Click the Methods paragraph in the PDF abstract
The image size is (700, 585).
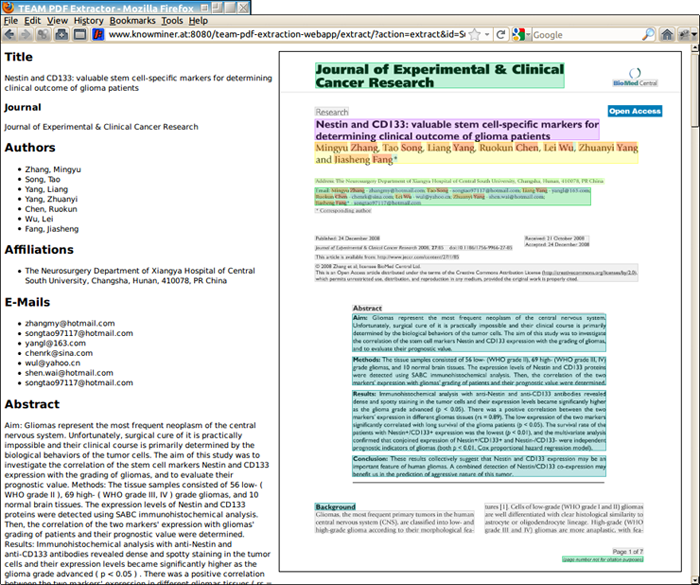pyautogui.click(x=479, y=371)
